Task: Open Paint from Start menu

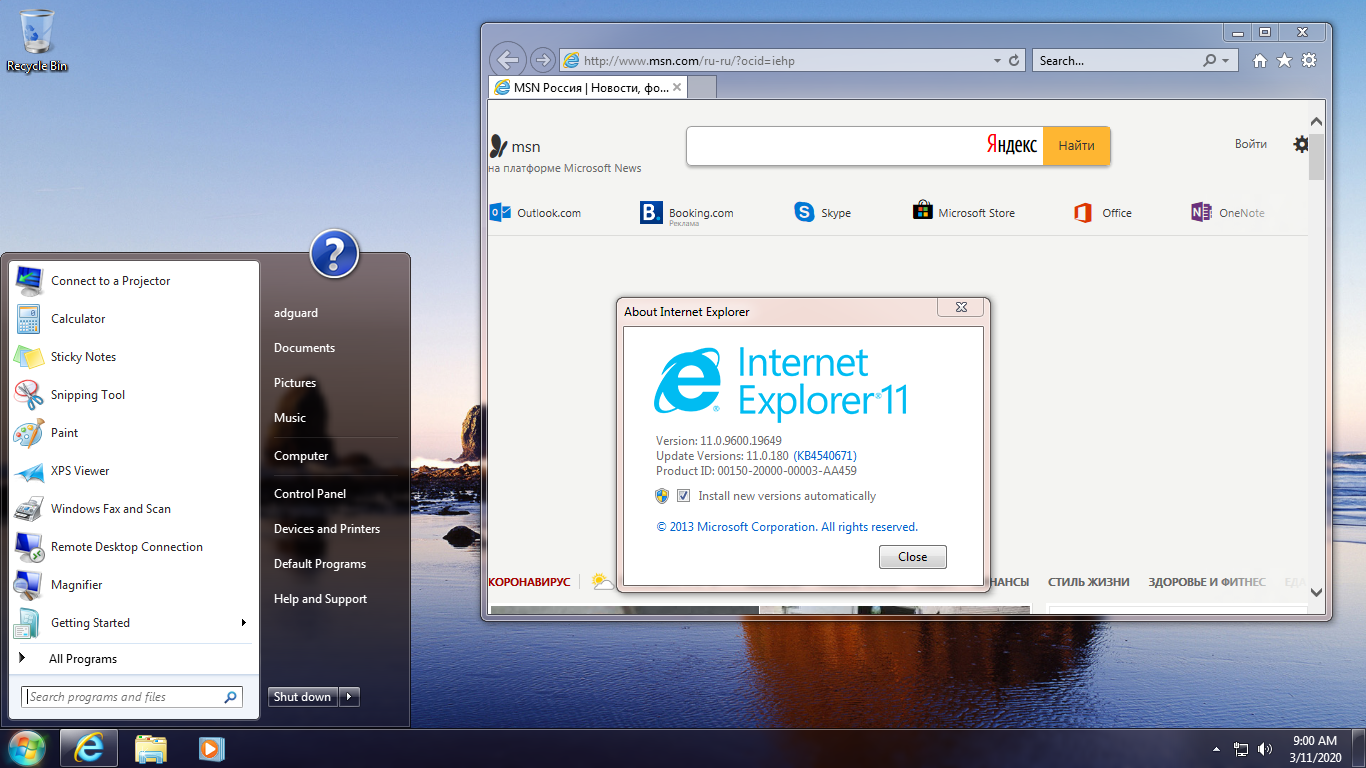Action: click(134, 433)
